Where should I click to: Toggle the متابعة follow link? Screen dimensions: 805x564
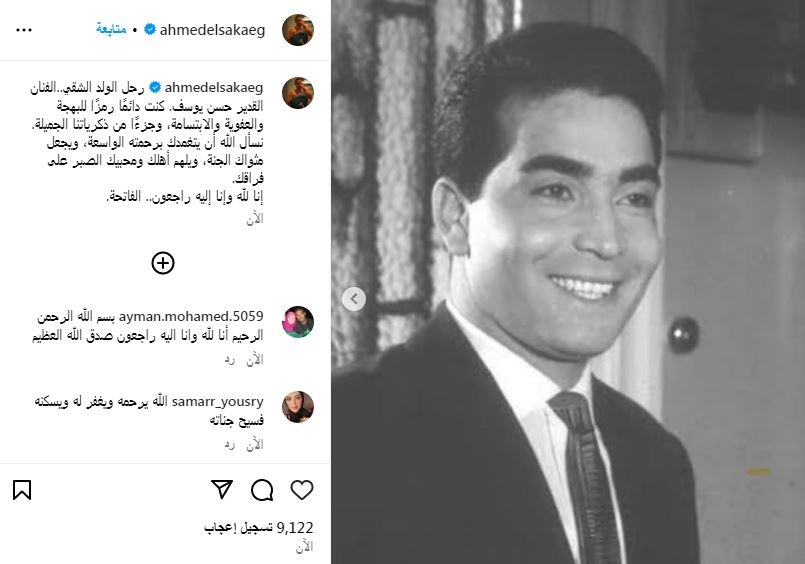111,29
